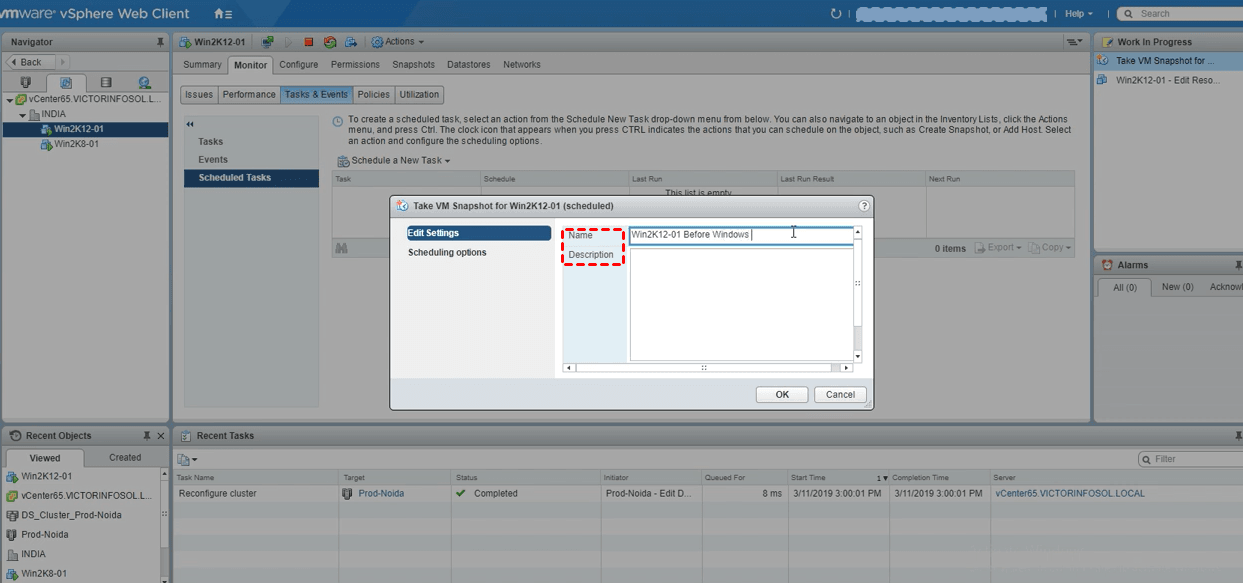Open the Copy dropdown
The width and height of the screenshot is (1243, 583).
click(1049, 248)
